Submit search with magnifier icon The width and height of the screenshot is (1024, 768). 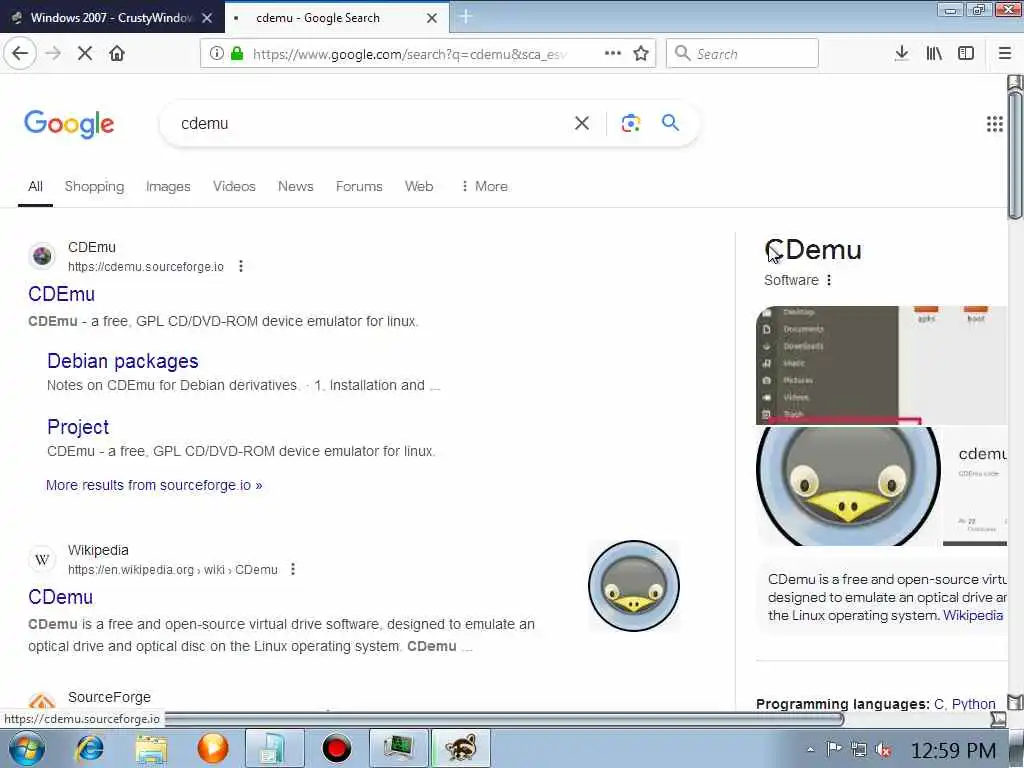click(670, 123)
